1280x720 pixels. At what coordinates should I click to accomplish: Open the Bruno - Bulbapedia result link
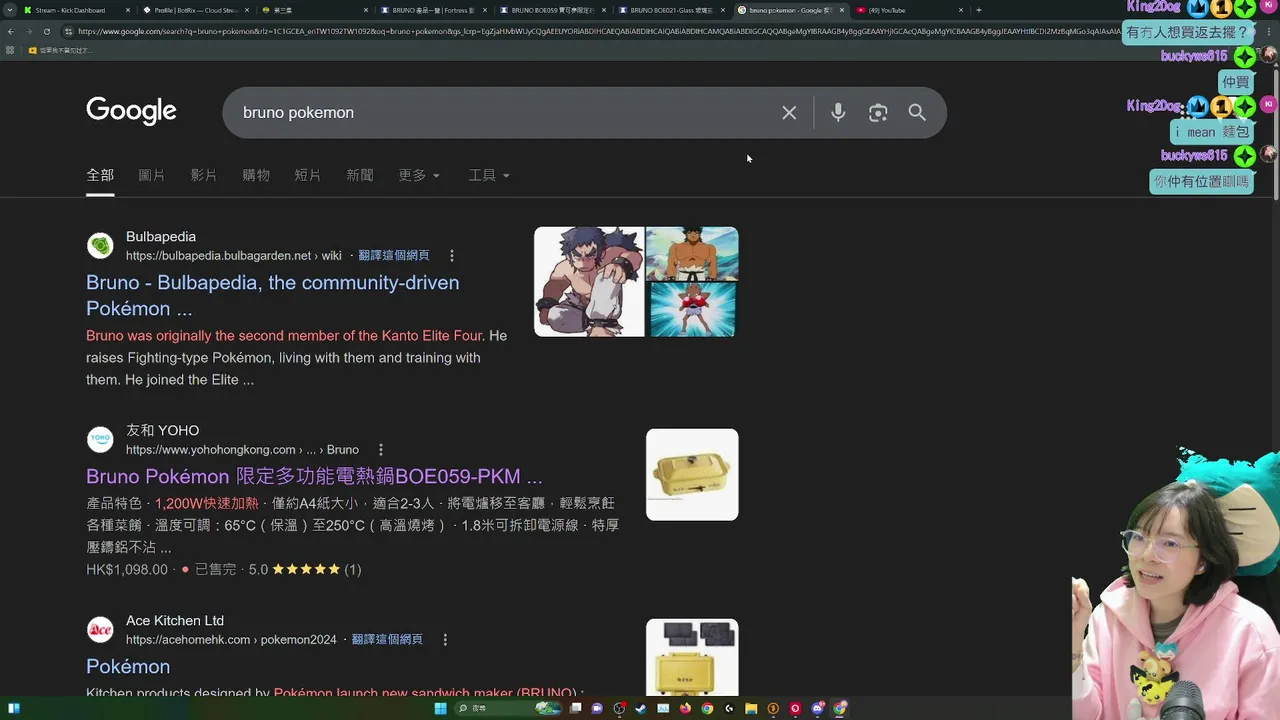click(273, 295)
